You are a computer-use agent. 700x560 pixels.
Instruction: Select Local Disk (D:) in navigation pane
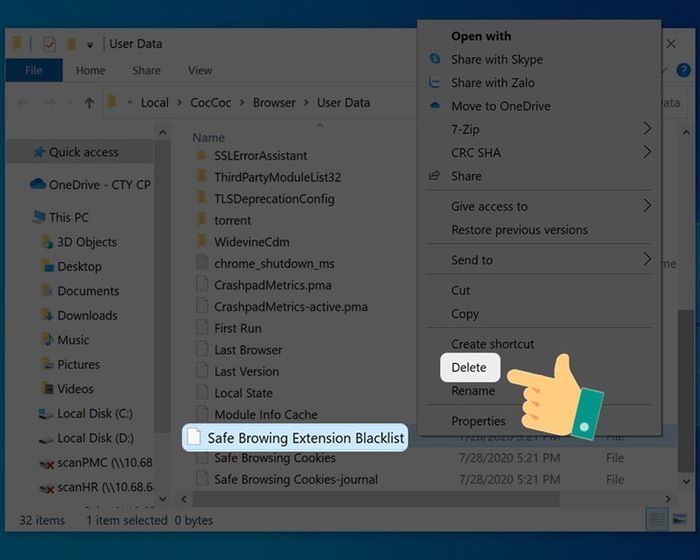pyautogui.click(x=87, y=438)
